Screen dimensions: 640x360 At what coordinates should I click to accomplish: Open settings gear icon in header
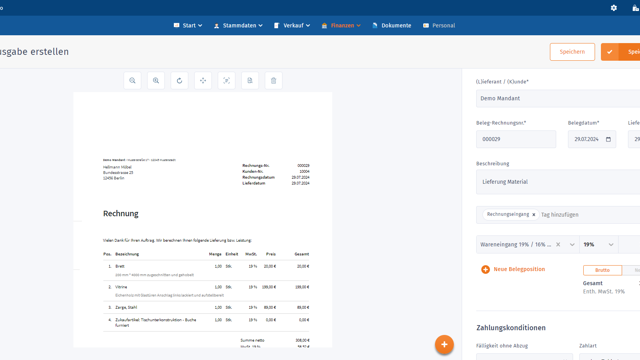tap(613, 8)
